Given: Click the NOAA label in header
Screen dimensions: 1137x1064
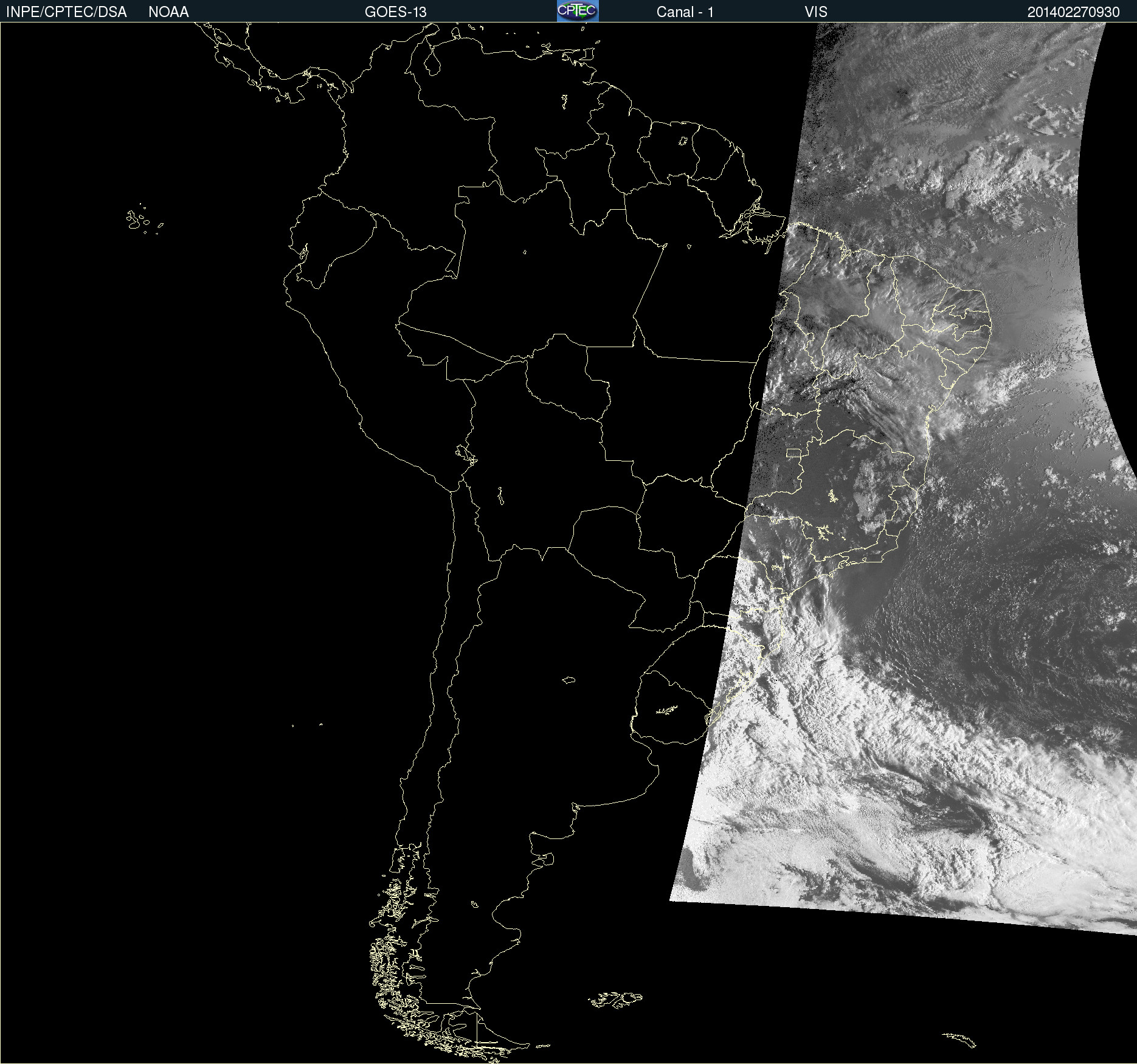Looking at the screenshot, I should 168,12.
